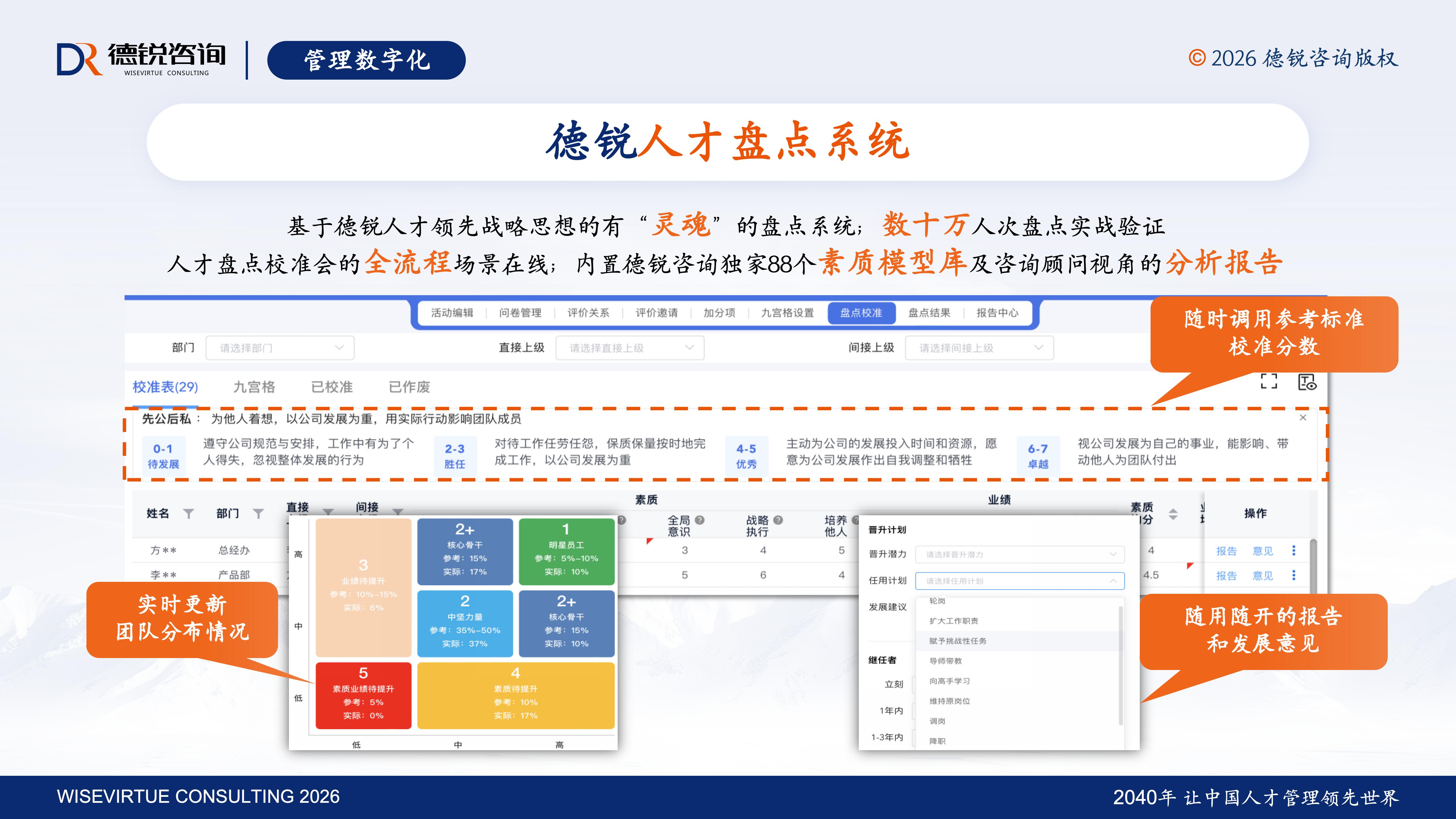This screenshot has height=819, width=1456.
Task: Open 报告 link for 方**
Action: (1227, 551)
